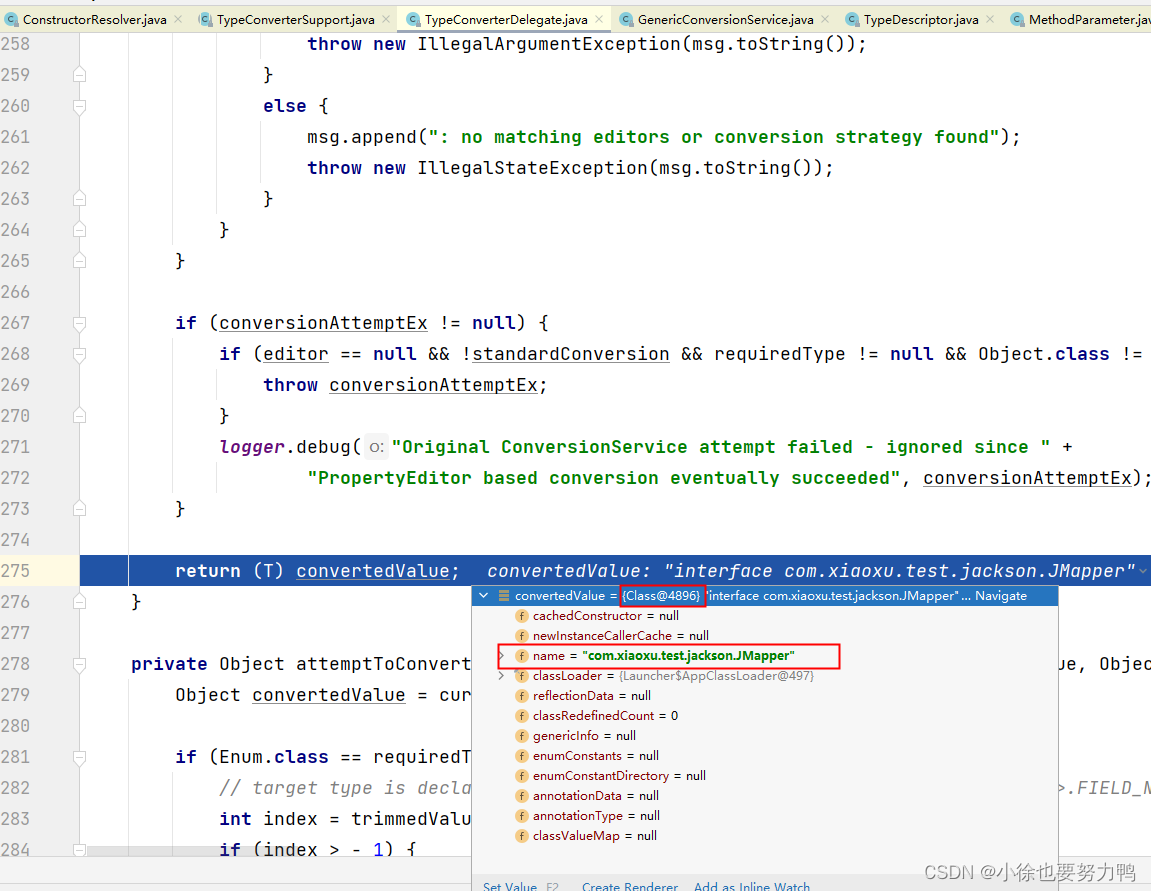The height and width of the screenshot is (891, 1151).
Task: Click logger identifier on line 271
Action: [252, 447]
